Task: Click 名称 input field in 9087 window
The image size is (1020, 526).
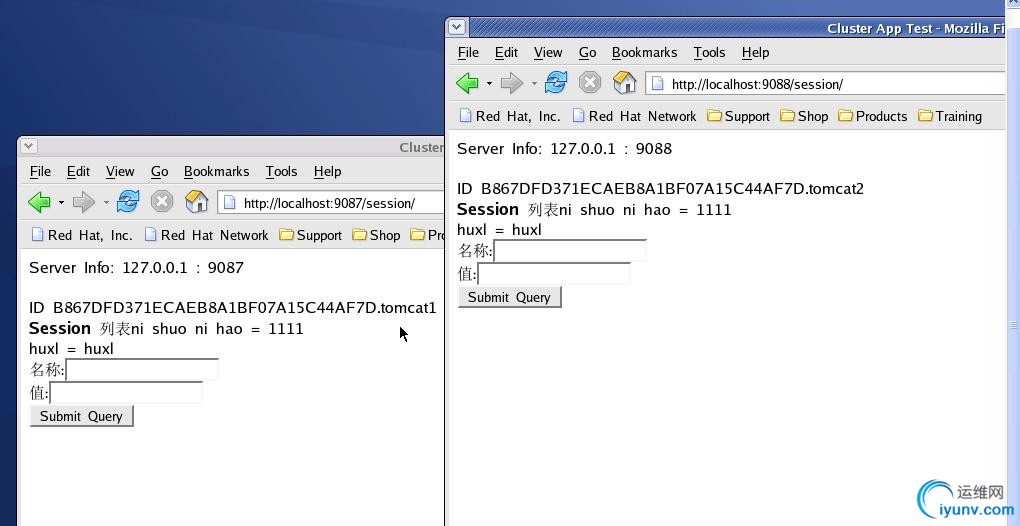Action: [142, 369]
